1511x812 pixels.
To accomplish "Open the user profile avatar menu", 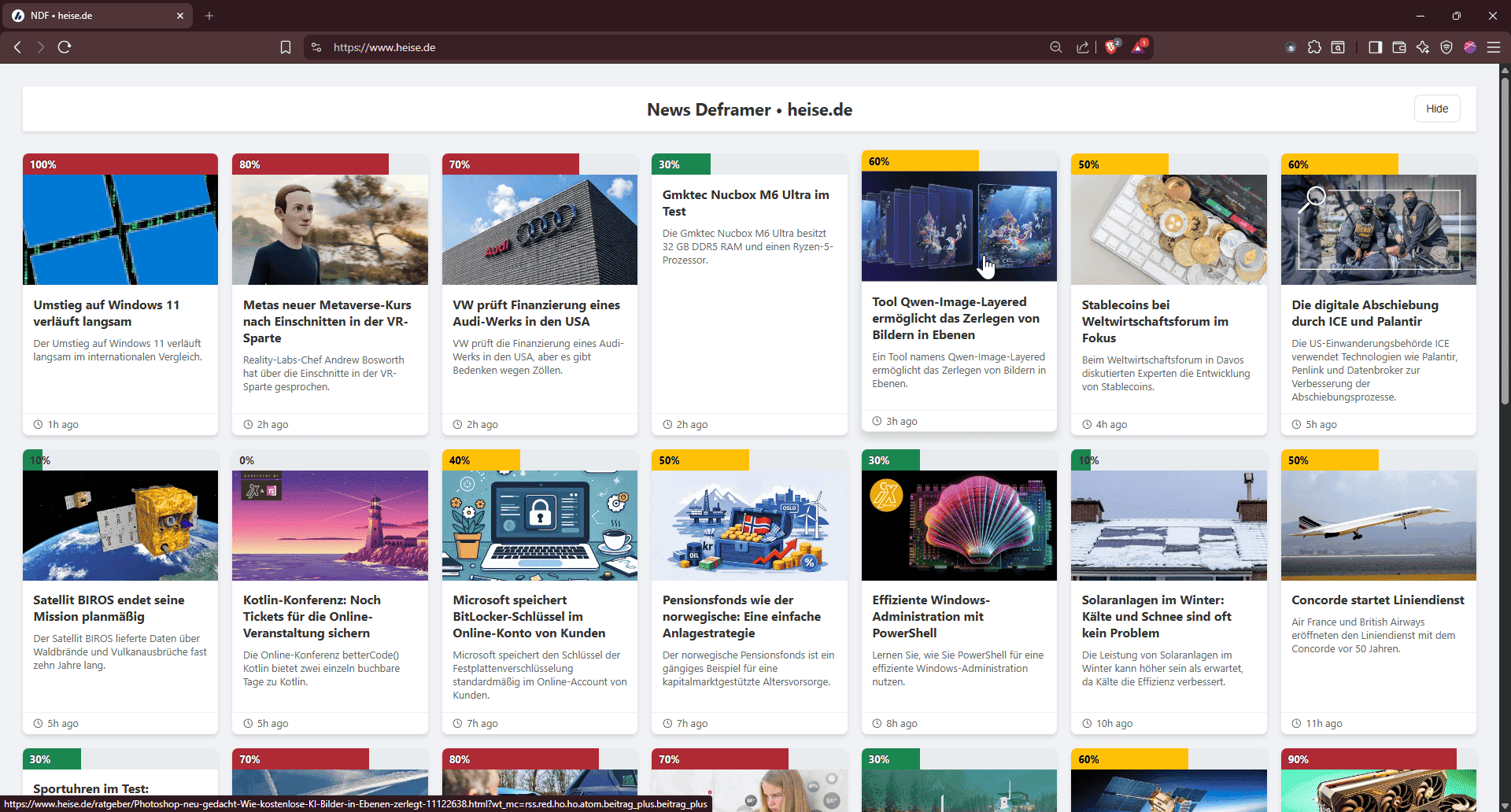I will coord(1470,47).
